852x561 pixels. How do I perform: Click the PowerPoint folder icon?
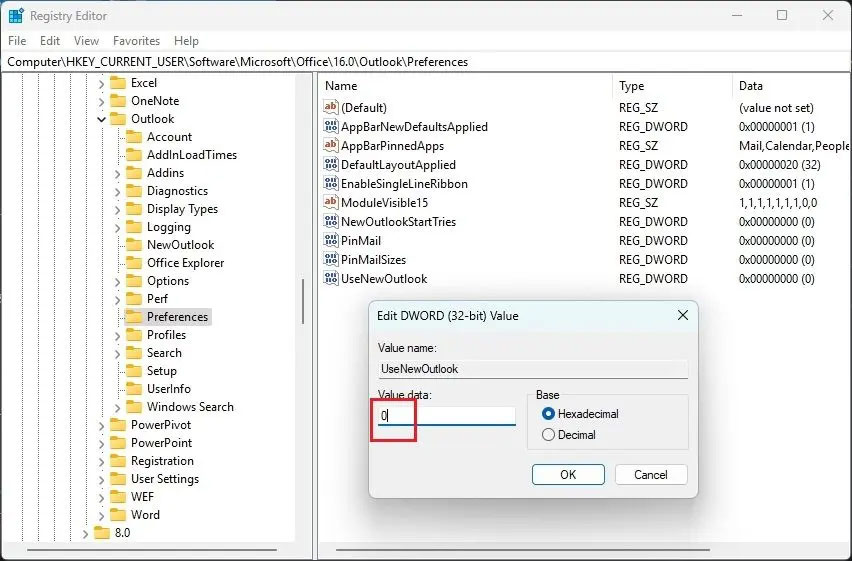coord(117,442)
